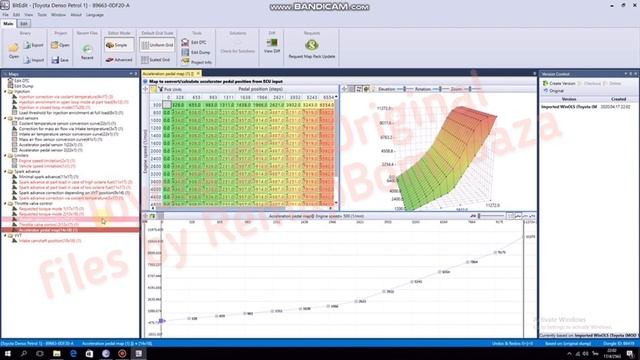
Task: Click the Export binary button
Action: click(33, 45)
